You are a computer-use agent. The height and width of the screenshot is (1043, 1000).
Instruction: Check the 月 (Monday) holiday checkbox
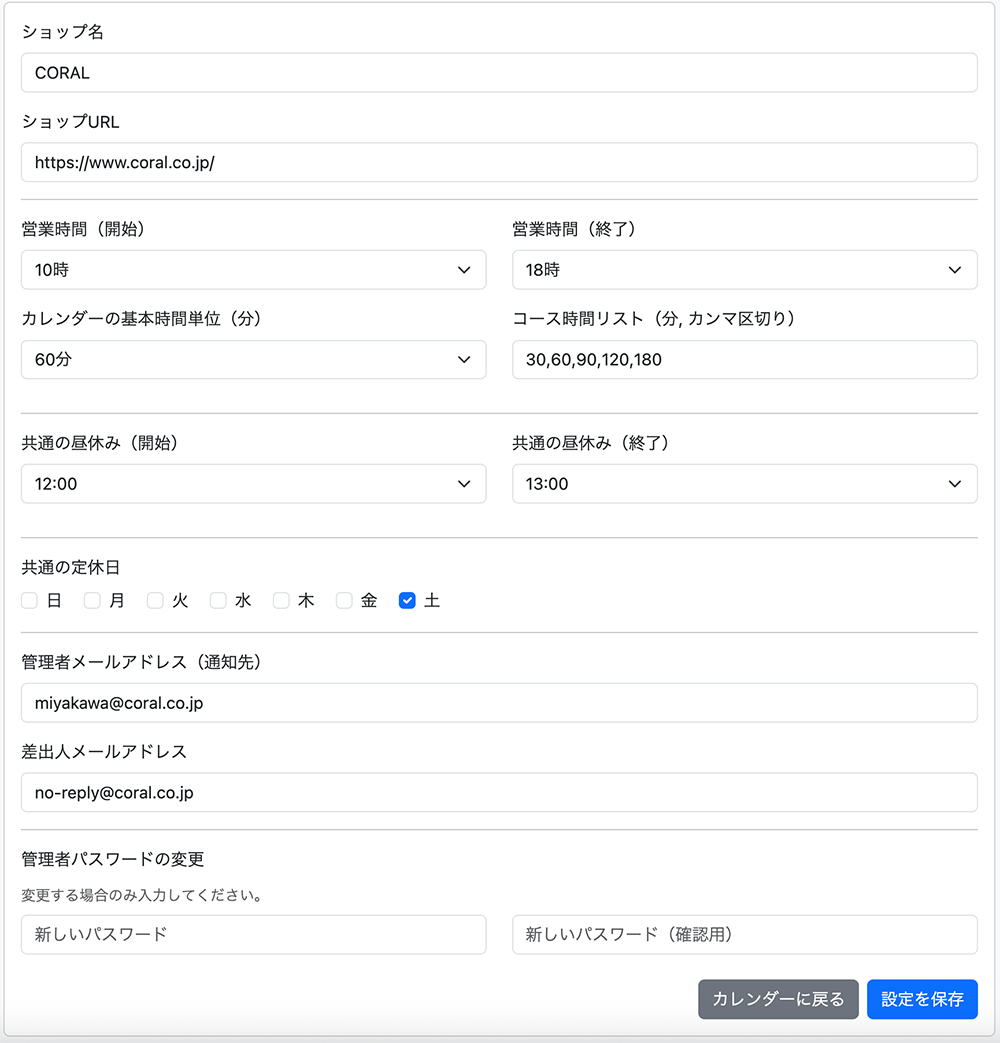tap(92, 601)
